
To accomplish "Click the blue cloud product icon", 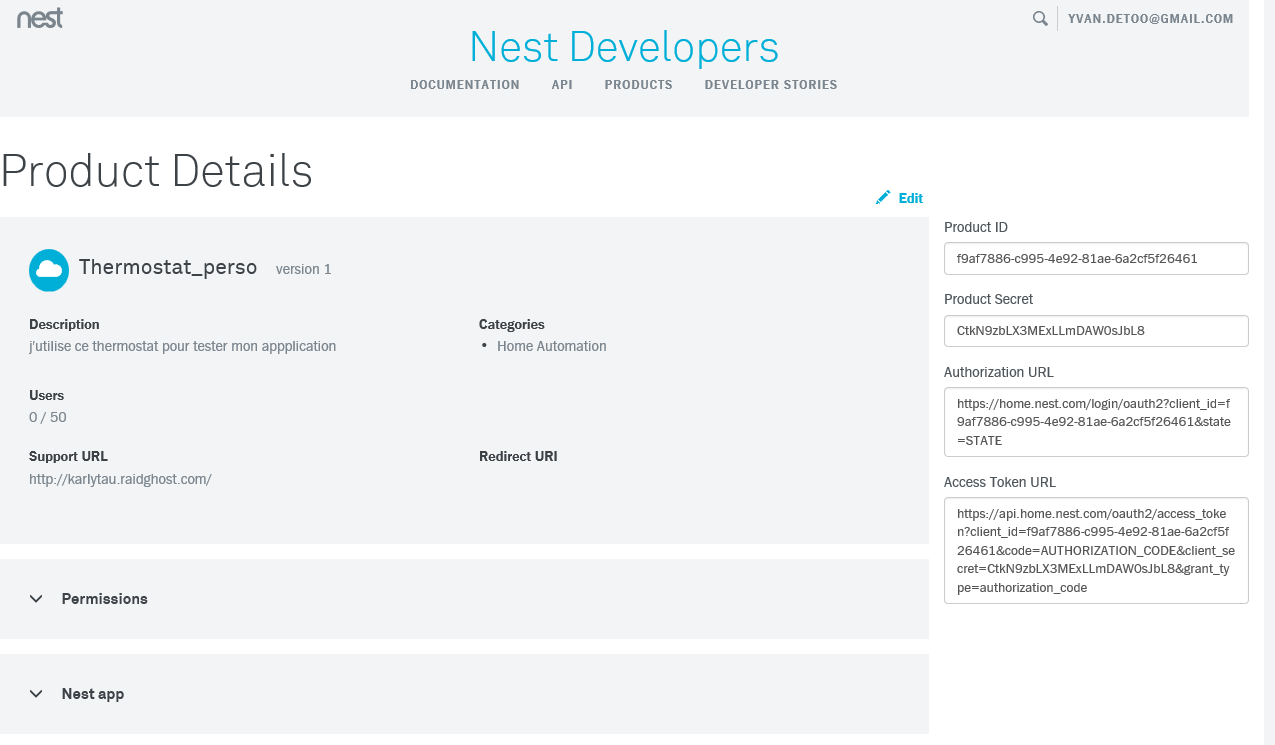I will 49,270.
